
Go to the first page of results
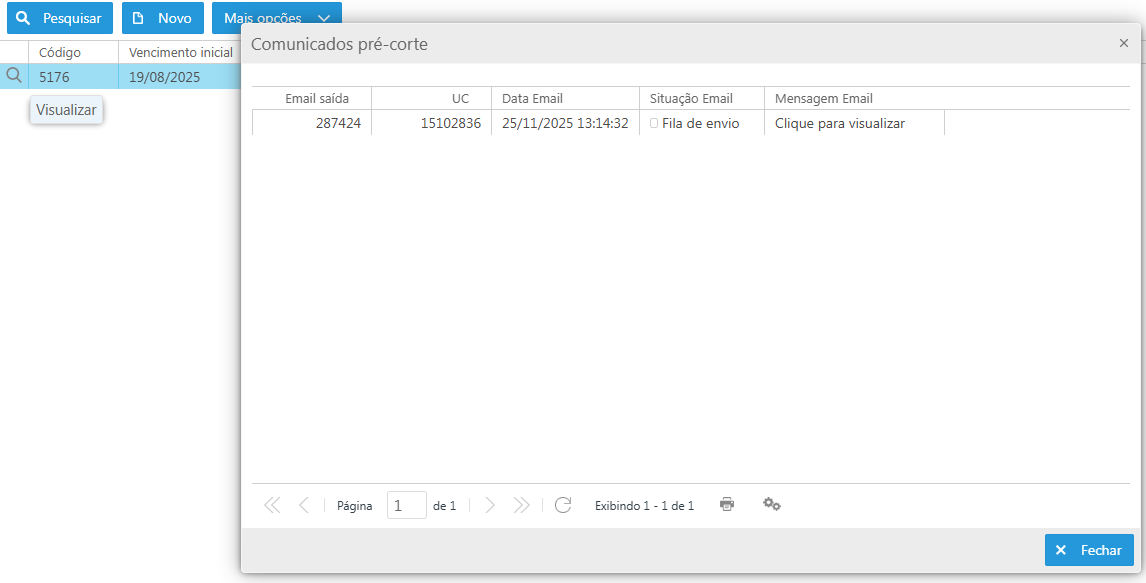tap(272, 505)
